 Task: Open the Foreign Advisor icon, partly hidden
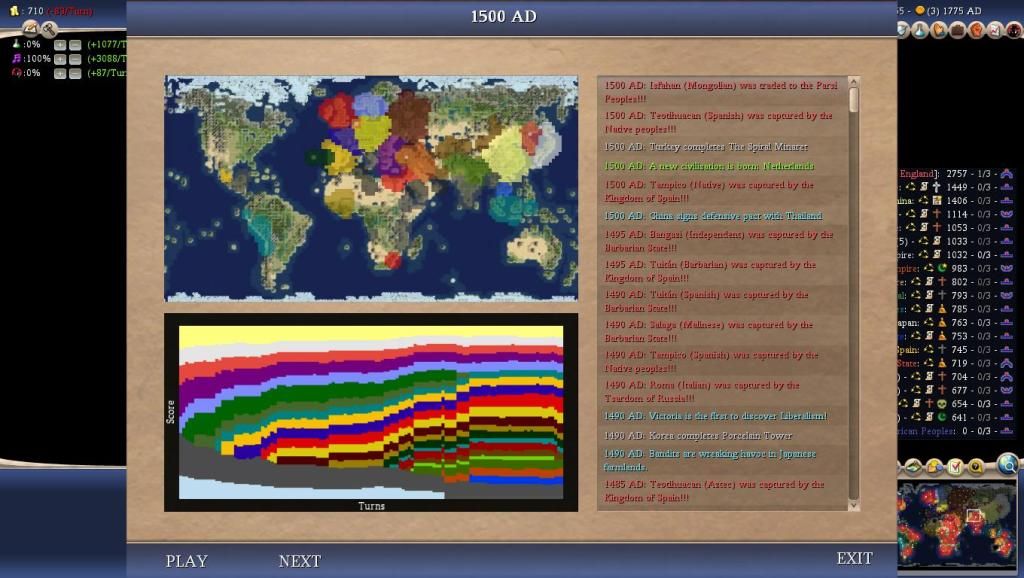click(x=903, y=30)
